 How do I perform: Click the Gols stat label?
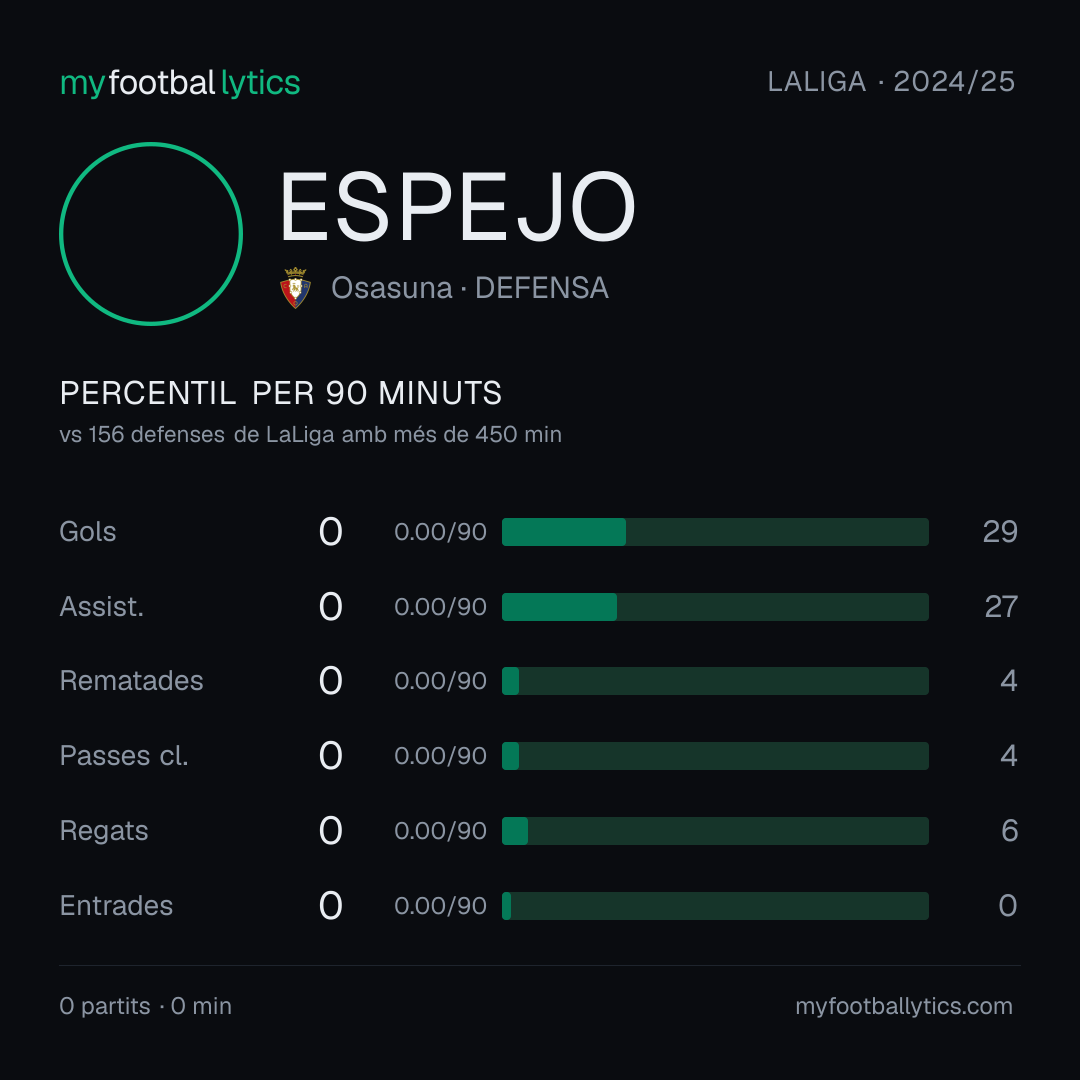pyautogui.click(x=87, y=532)
